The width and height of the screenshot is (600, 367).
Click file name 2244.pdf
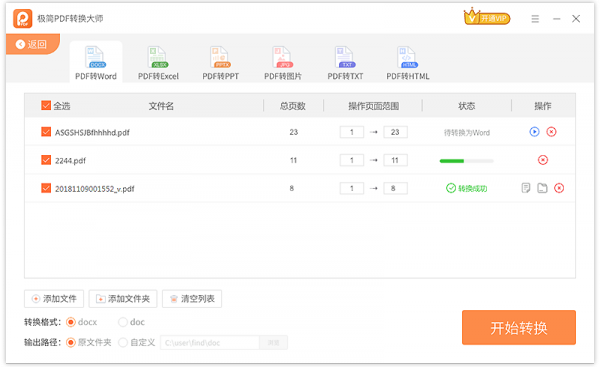pos(70,161)
